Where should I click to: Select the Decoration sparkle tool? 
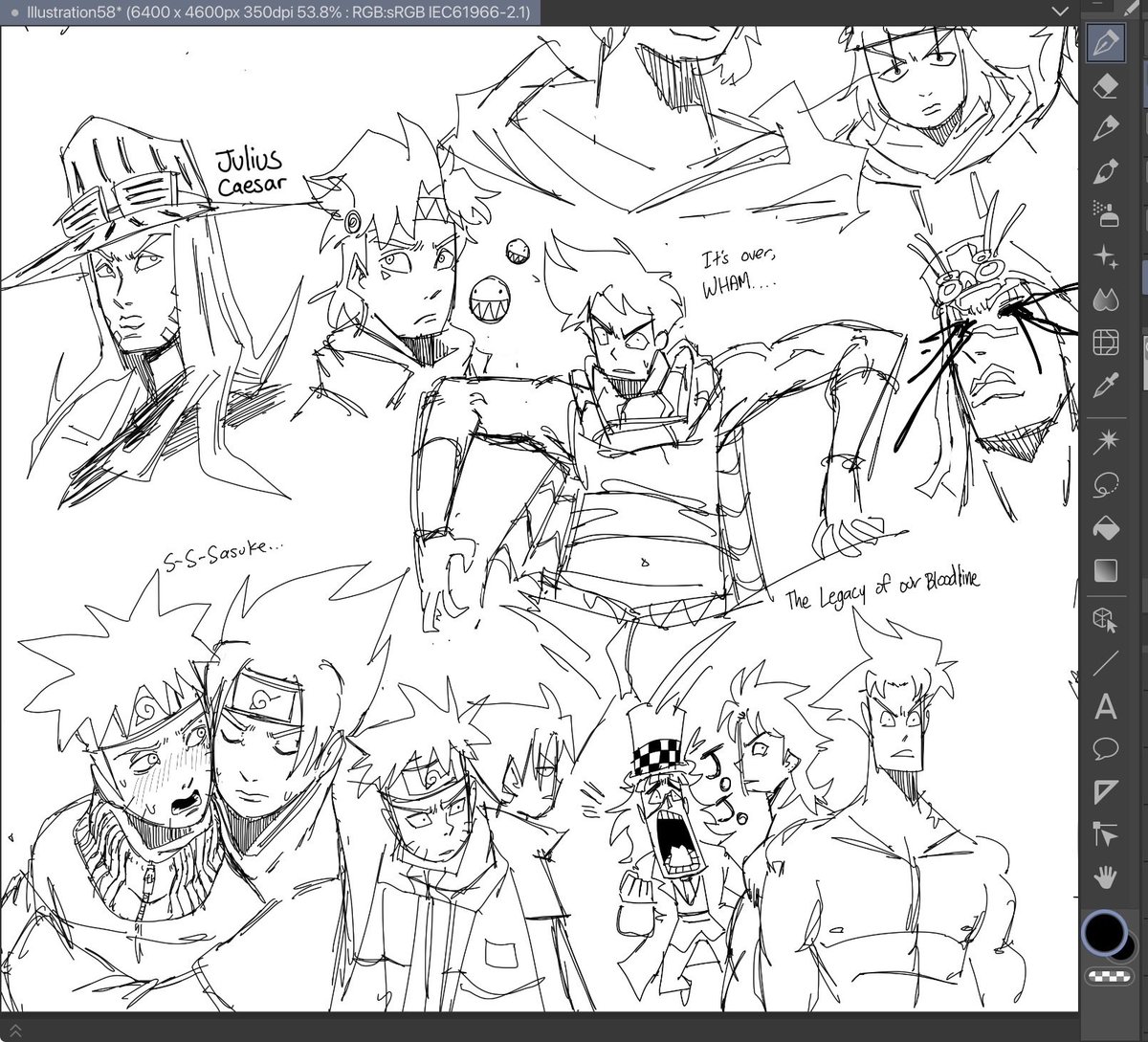coord(1106,256)
